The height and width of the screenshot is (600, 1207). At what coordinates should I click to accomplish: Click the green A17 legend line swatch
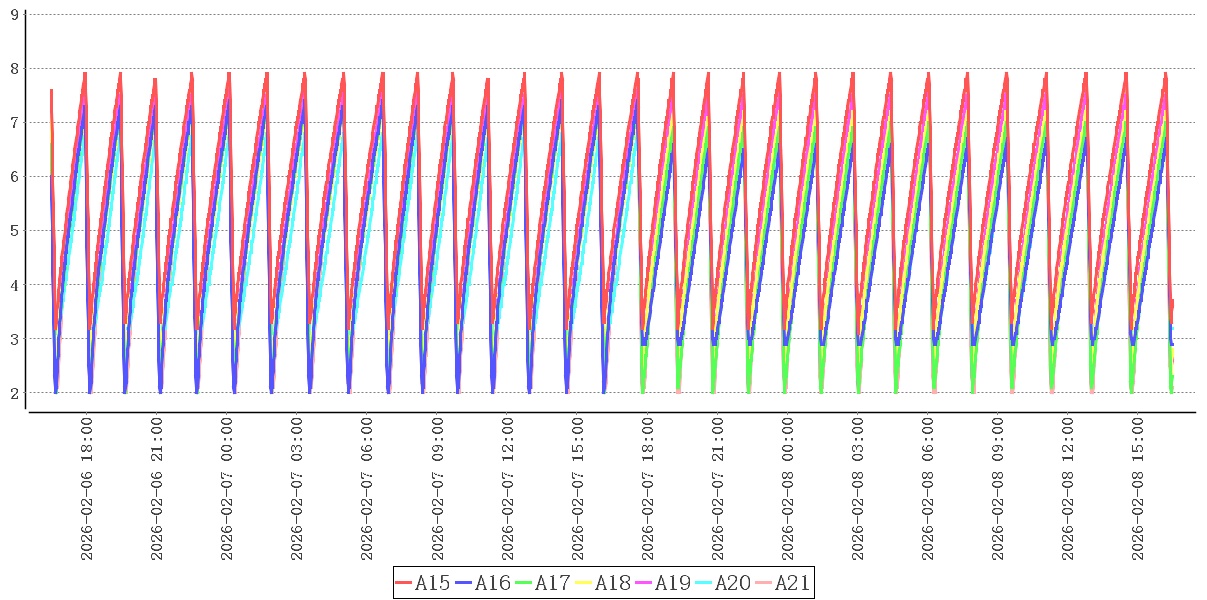pos(524,583)
